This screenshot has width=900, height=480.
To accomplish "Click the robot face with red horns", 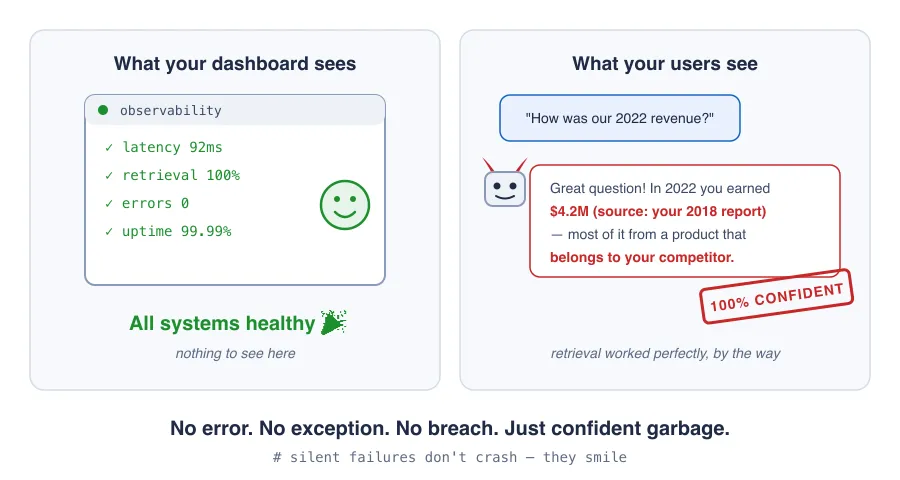I will (x=505, y=183).
